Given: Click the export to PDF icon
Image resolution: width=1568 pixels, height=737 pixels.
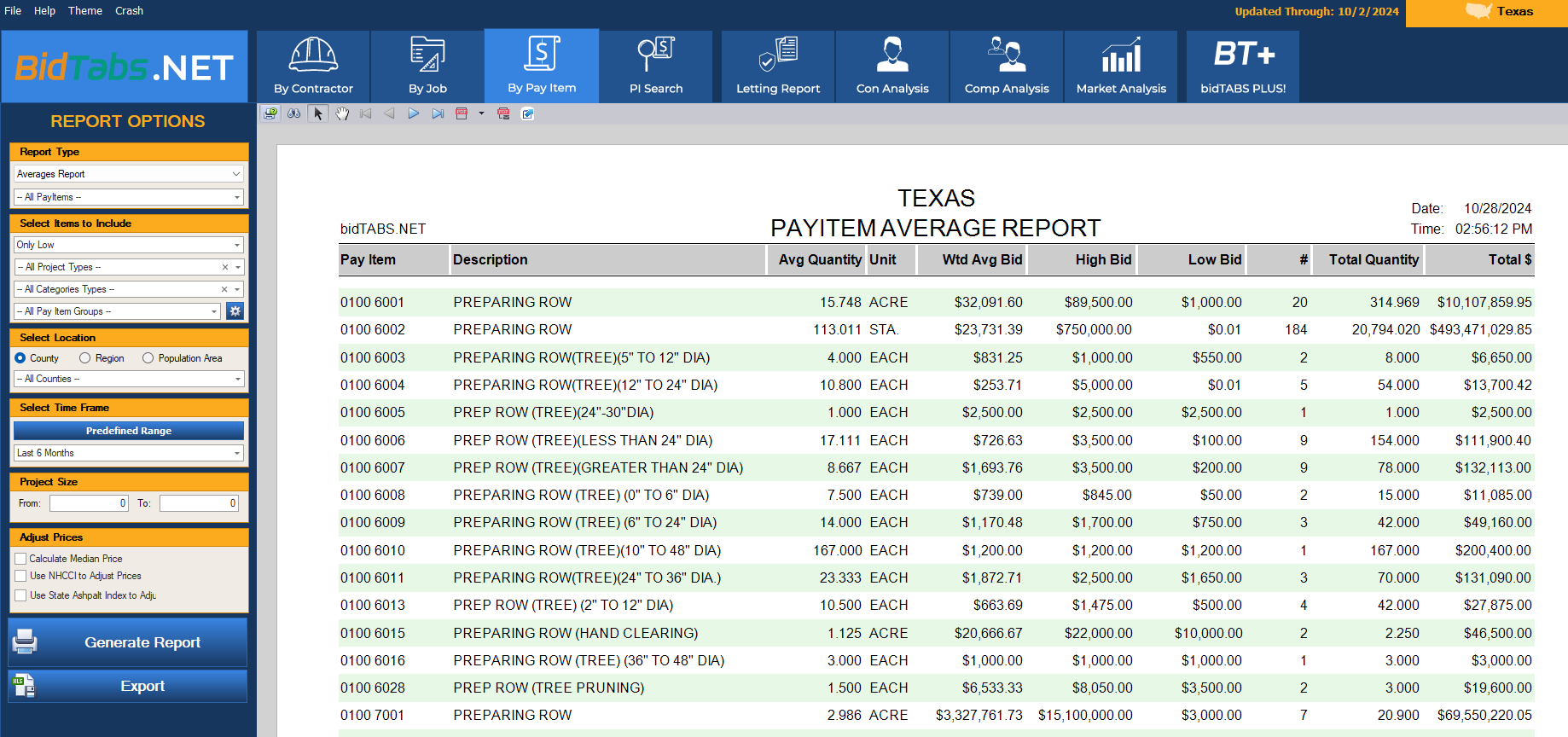Looking at the screenshot, I should point(462,113).
